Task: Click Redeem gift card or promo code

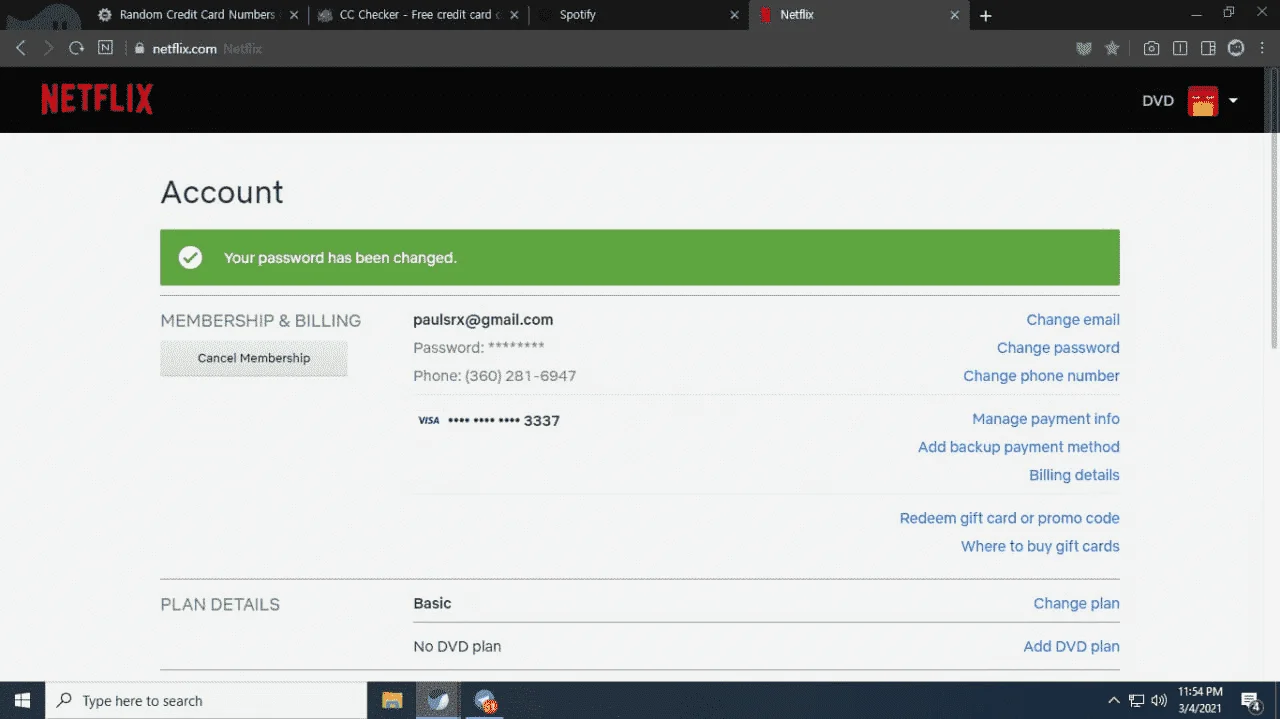Action: 1009,518
